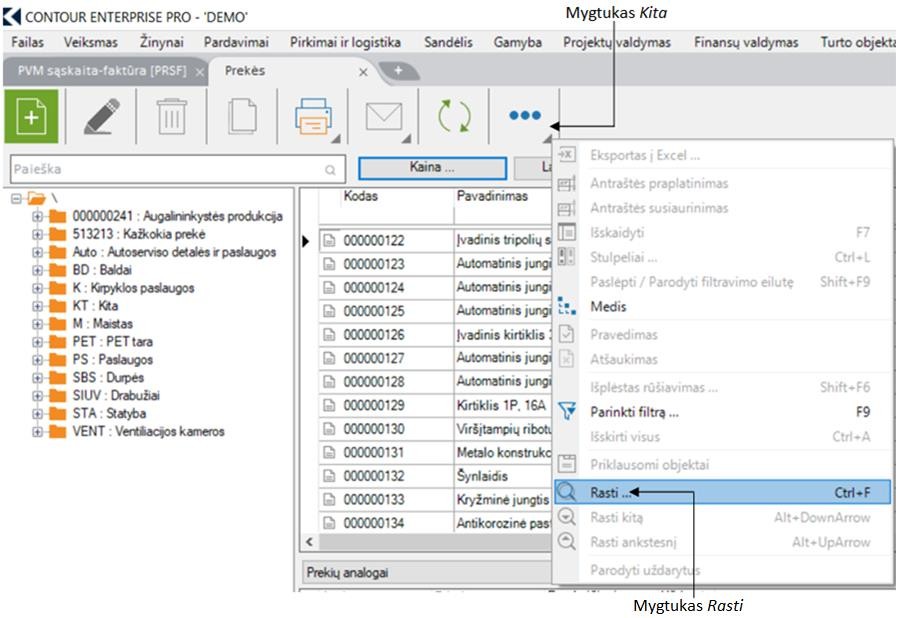Screen dimensions: 899x618
Task: Click the Kaina ... button
Action: point(432,167)
